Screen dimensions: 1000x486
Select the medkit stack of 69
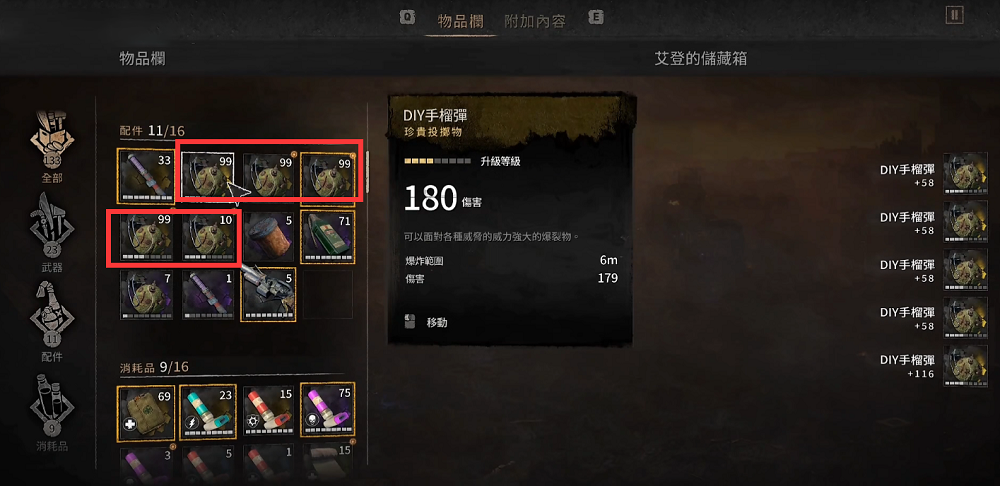[145, 412]
